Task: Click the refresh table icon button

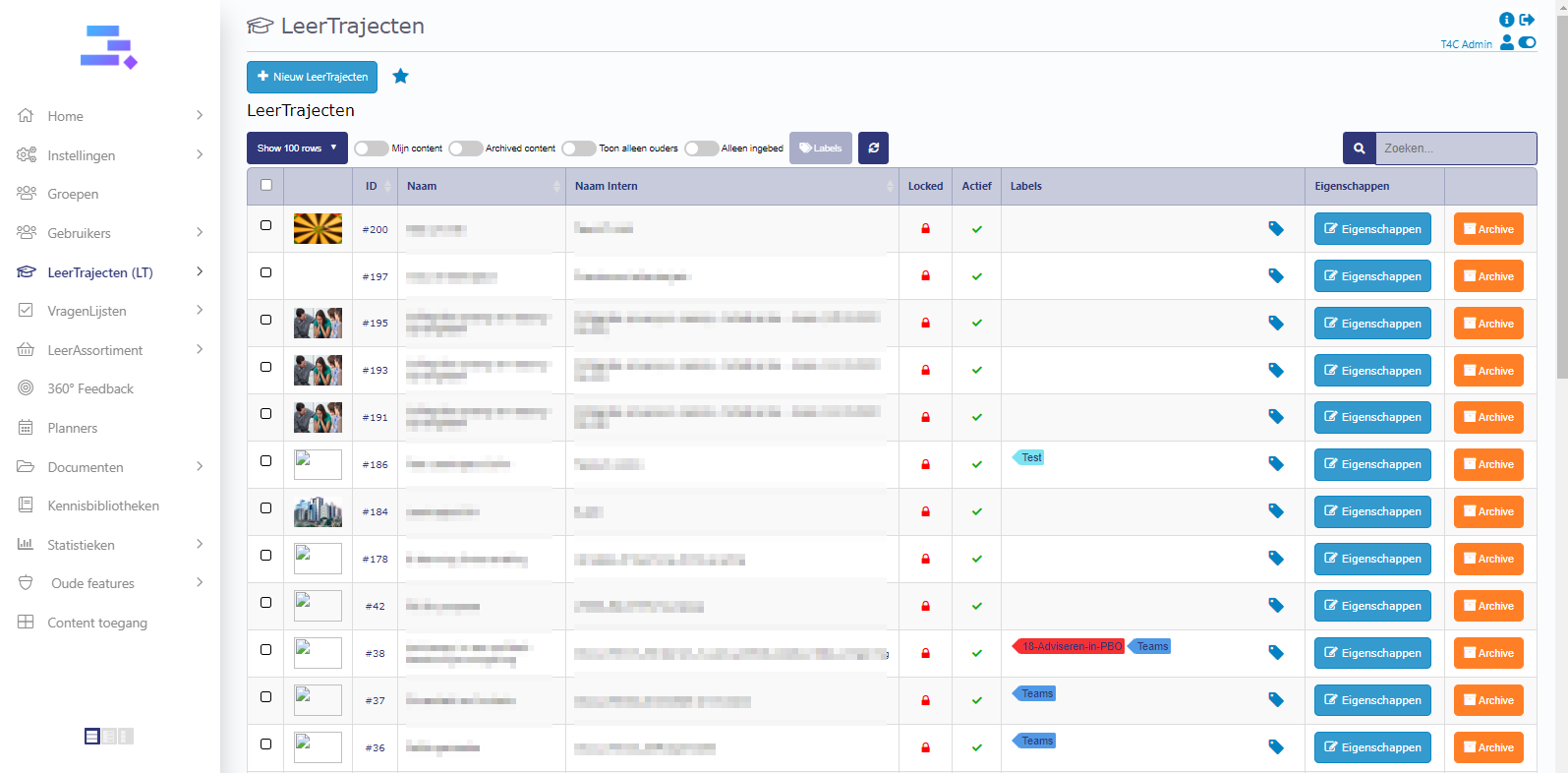Action: point(873,149)
